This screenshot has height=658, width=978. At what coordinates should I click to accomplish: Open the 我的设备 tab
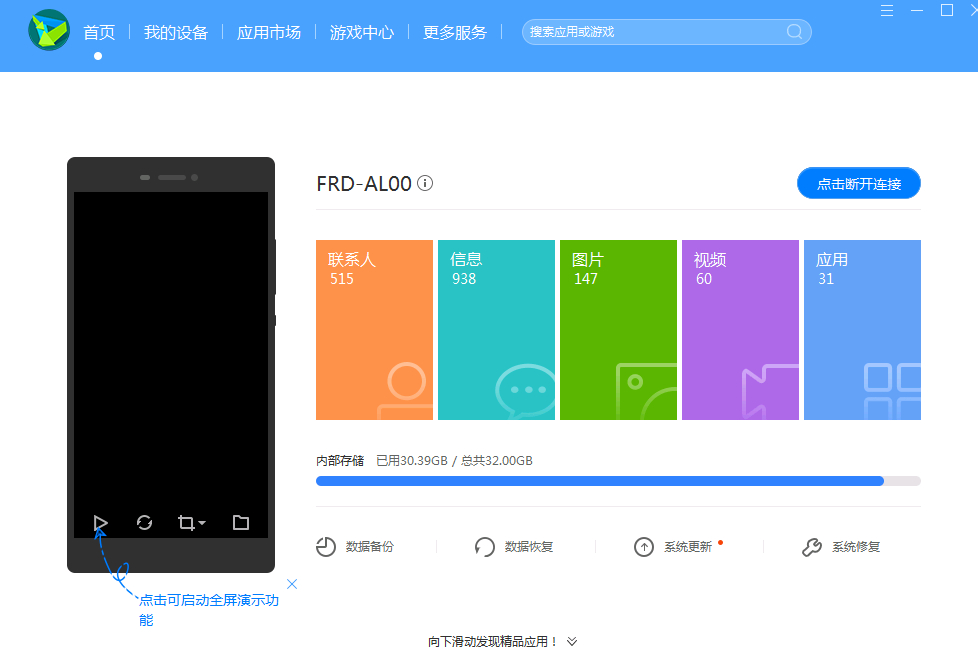click(176, 32)
